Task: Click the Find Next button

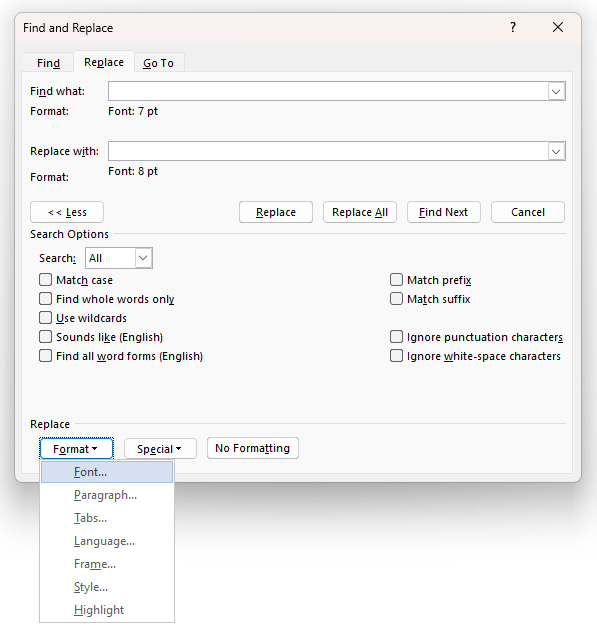Action: click(x=443, y=212)
